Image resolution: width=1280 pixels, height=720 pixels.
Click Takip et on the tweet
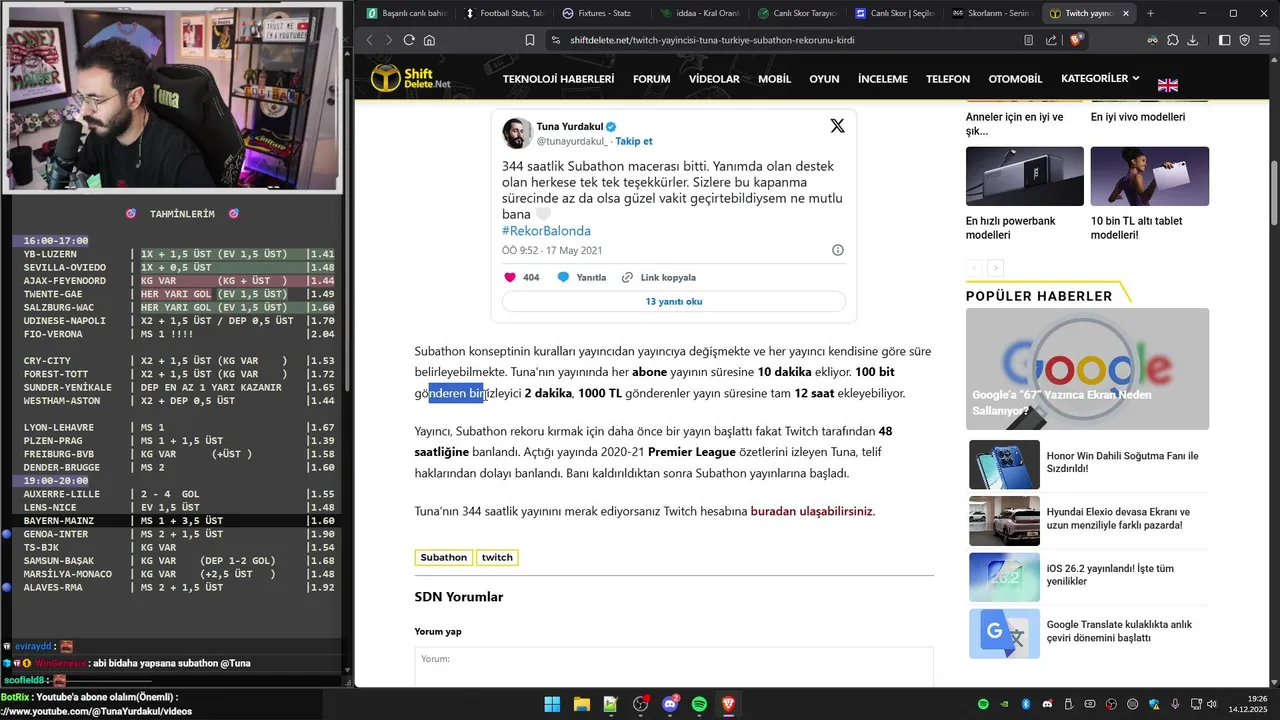pyautogui.click(x=634, y=141)
